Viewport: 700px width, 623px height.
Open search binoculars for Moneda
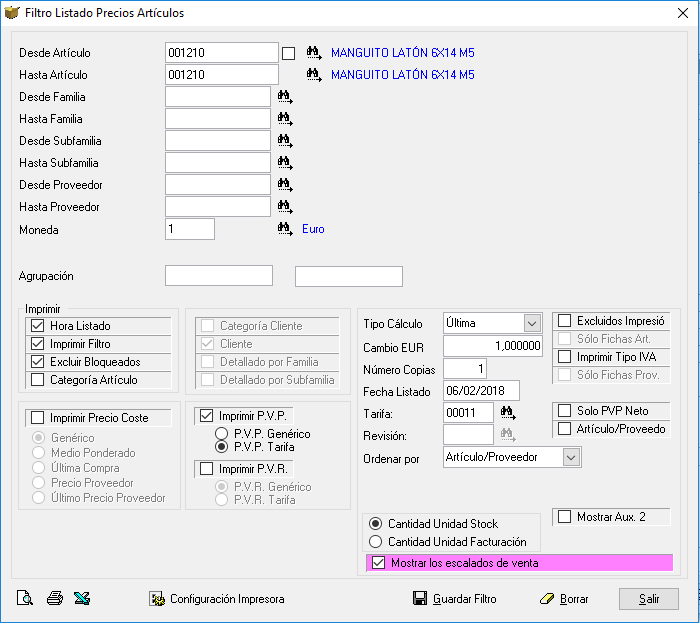coord(285,229)
